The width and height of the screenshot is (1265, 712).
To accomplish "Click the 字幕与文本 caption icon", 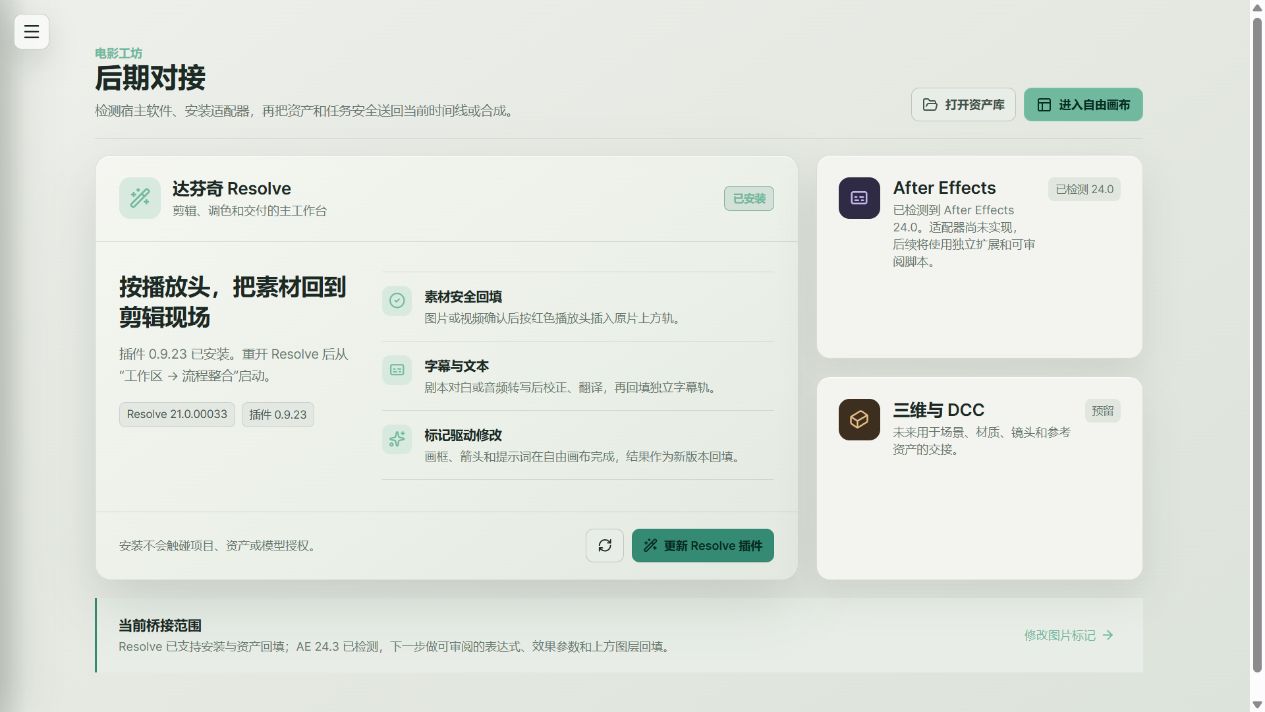I will [397, 369].
